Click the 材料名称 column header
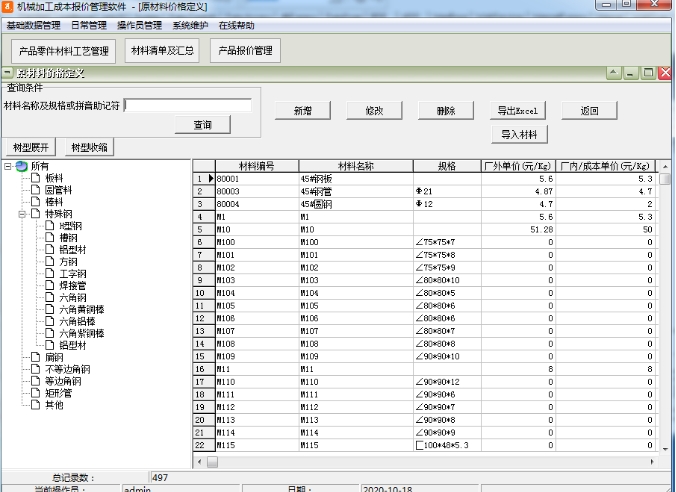The height and width of the screenshot is (492, 676). point(356,166)
